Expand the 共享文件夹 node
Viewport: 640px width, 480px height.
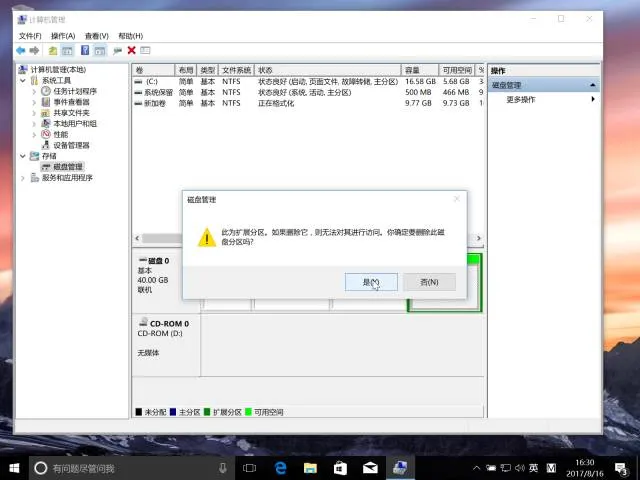[34, 113]
